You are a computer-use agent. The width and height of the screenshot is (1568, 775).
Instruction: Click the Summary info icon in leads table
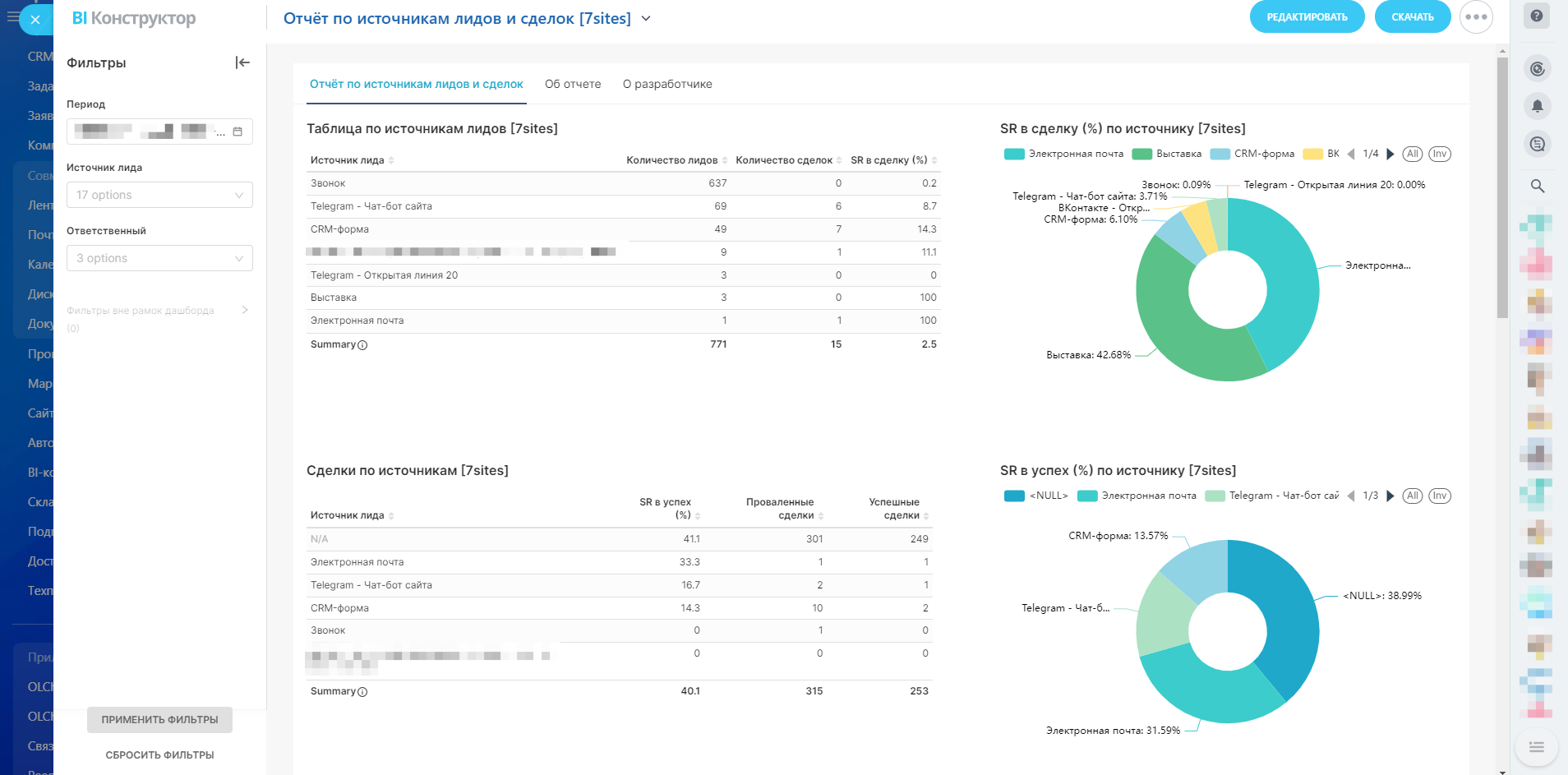(x=362, y=345)
